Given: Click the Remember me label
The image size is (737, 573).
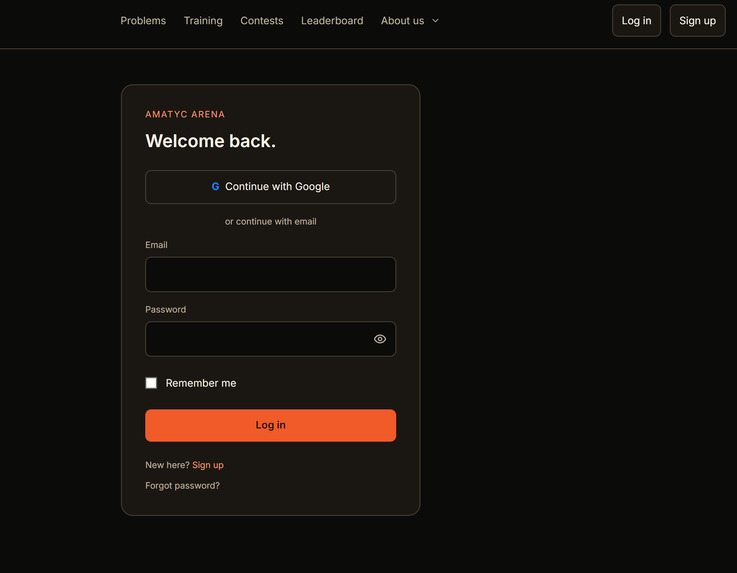Looking at the screenshot, I should (201, 383).
